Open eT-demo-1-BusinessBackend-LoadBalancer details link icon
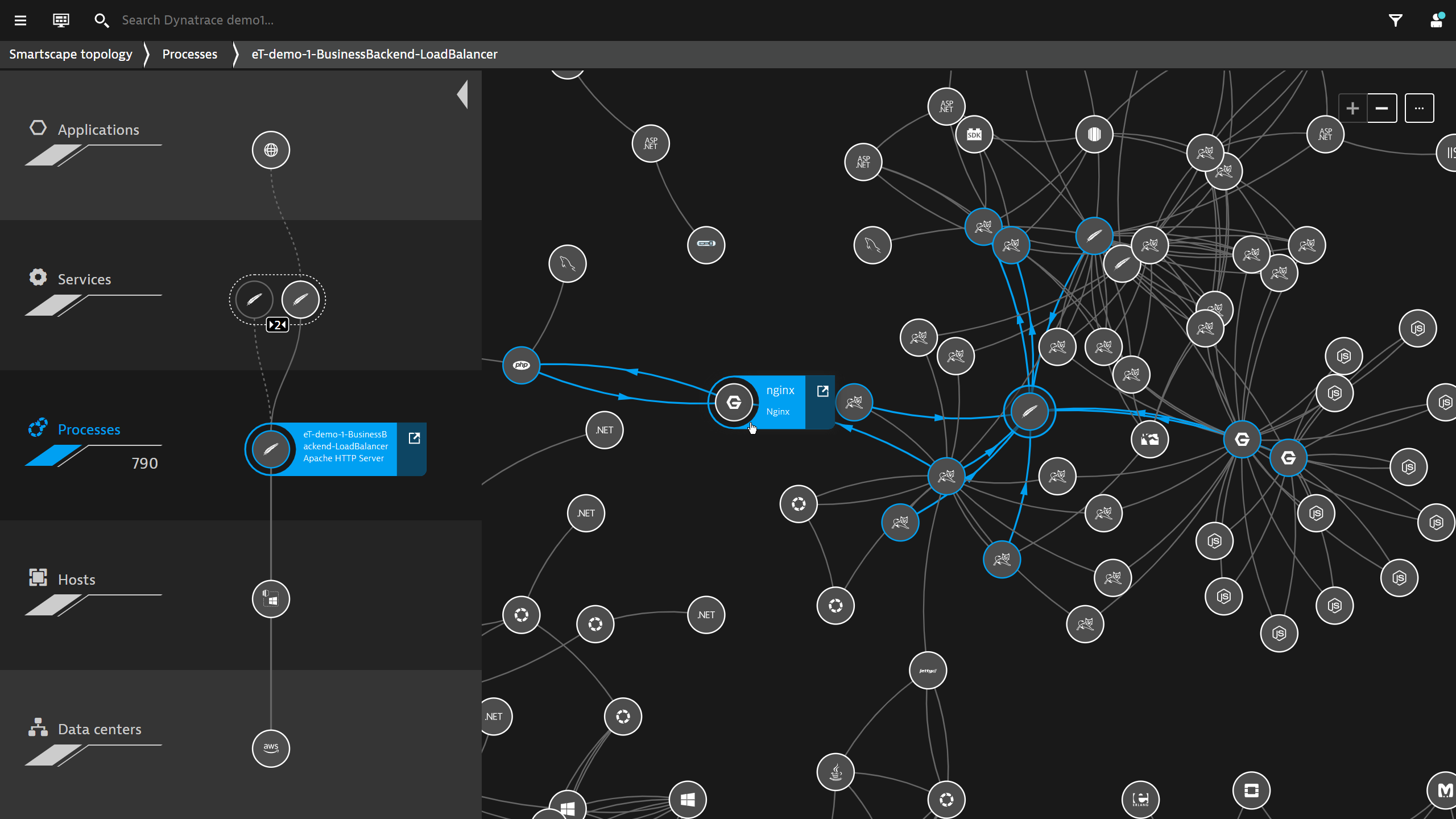 [414, 438]
